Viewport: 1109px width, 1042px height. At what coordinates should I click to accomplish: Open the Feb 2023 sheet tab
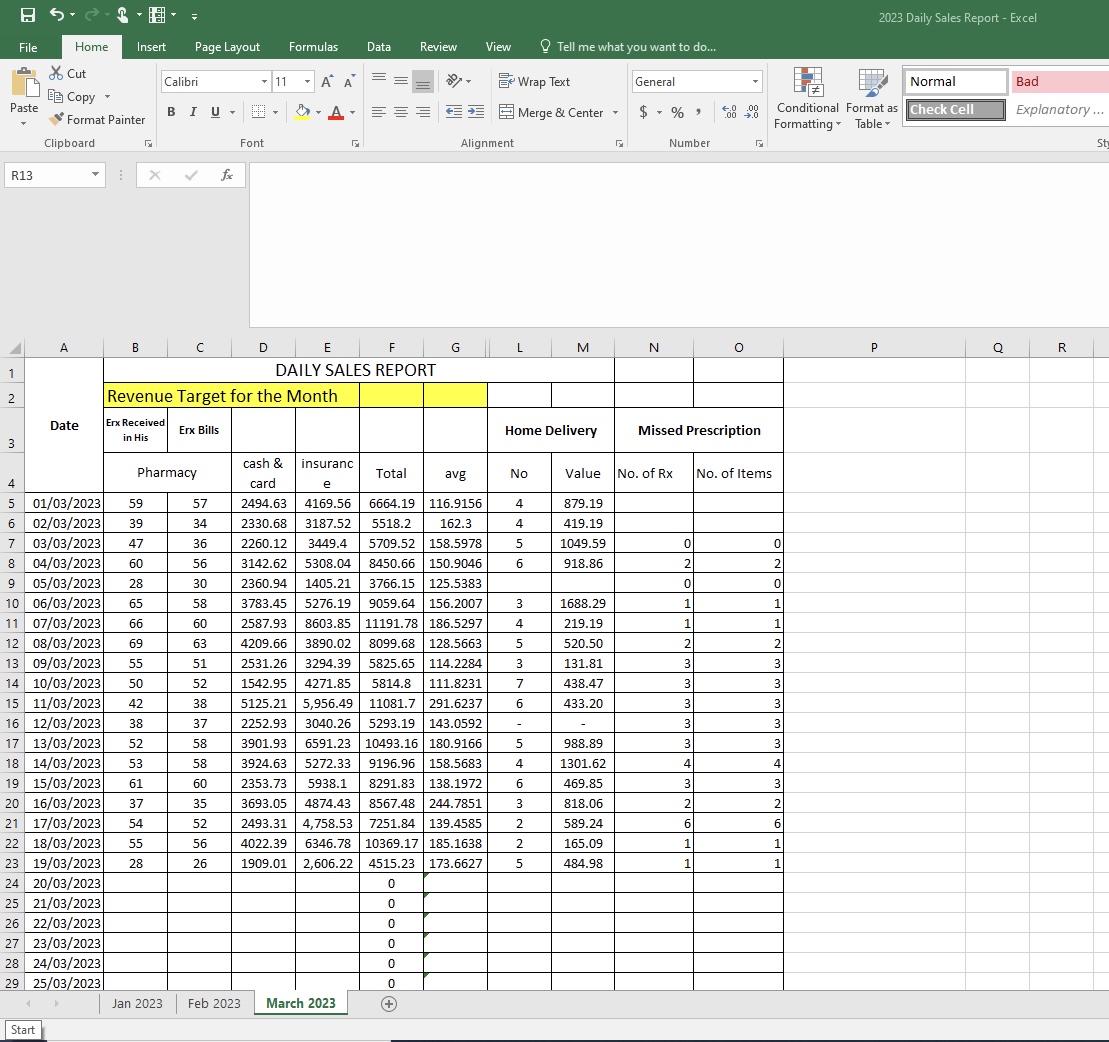(214, 1004)
